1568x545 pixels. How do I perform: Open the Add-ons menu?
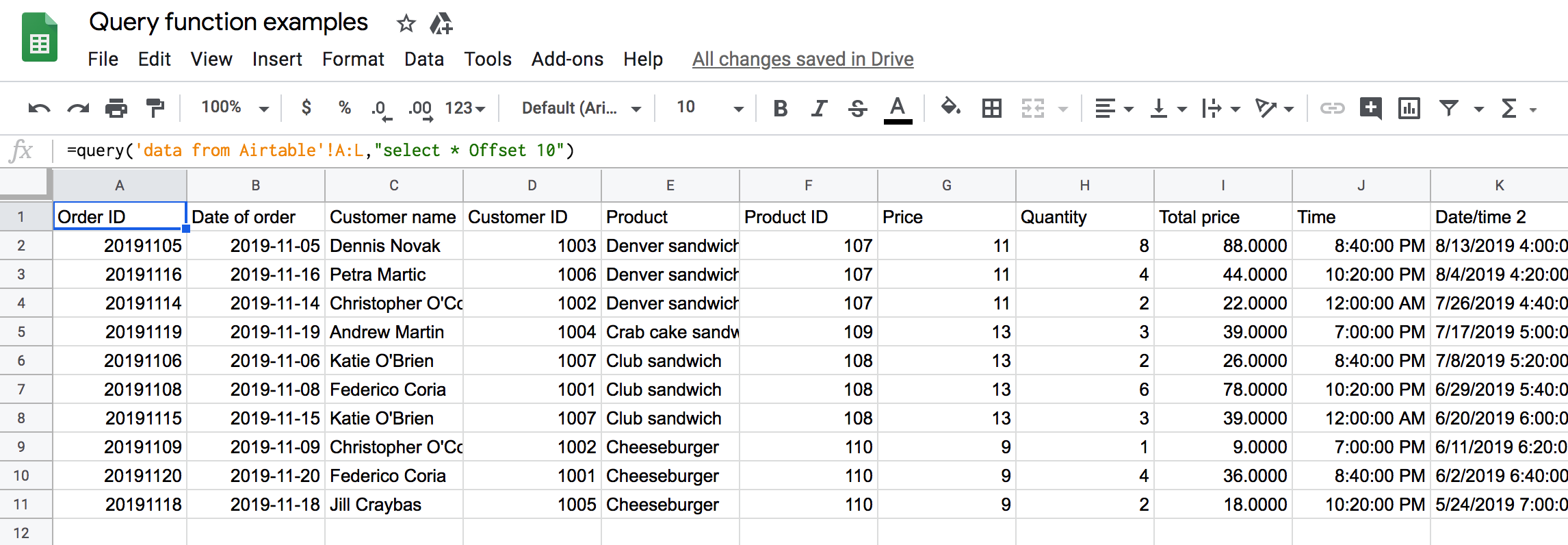567,60
